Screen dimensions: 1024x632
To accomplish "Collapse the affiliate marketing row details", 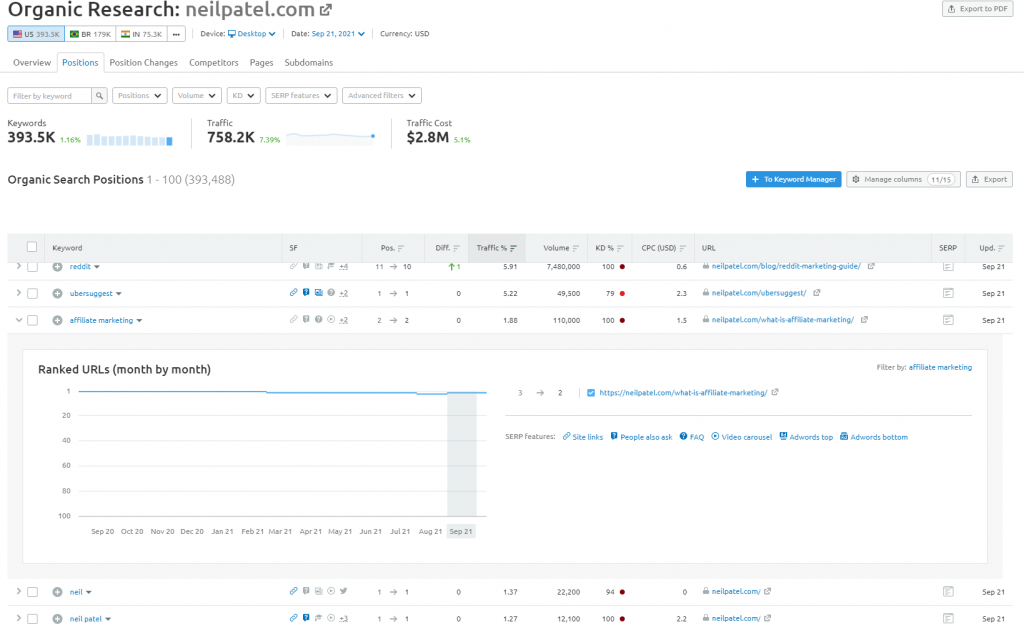I will tap(18, 320).
